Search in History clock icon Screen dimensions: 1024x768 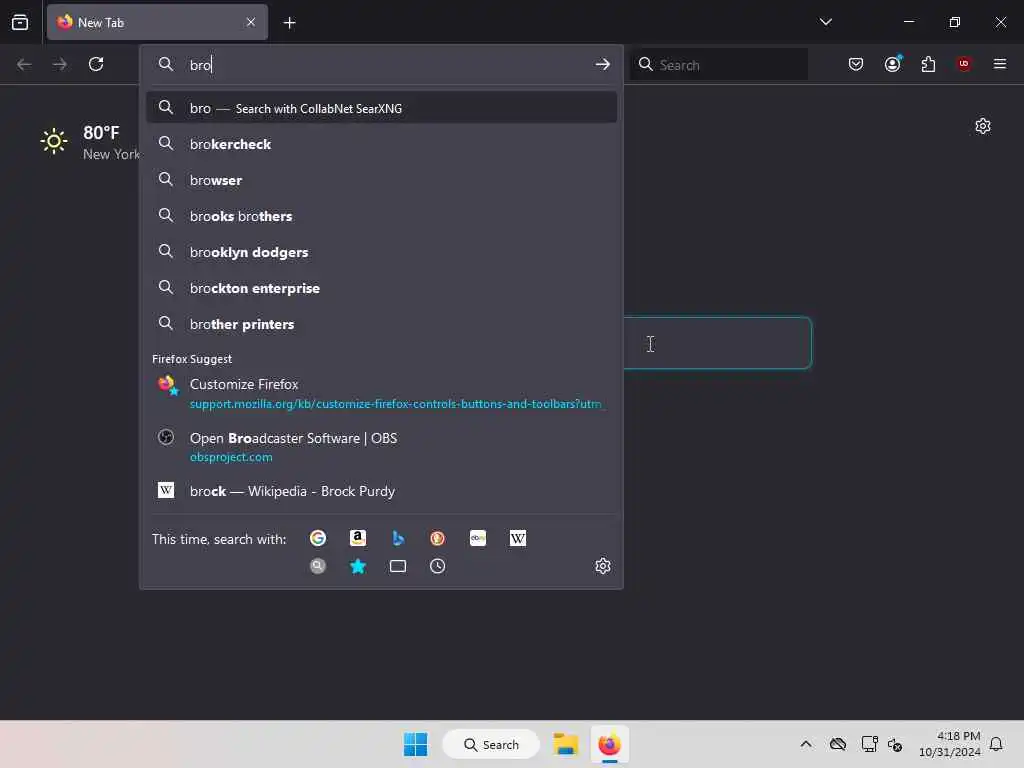(x=438, y=566)
